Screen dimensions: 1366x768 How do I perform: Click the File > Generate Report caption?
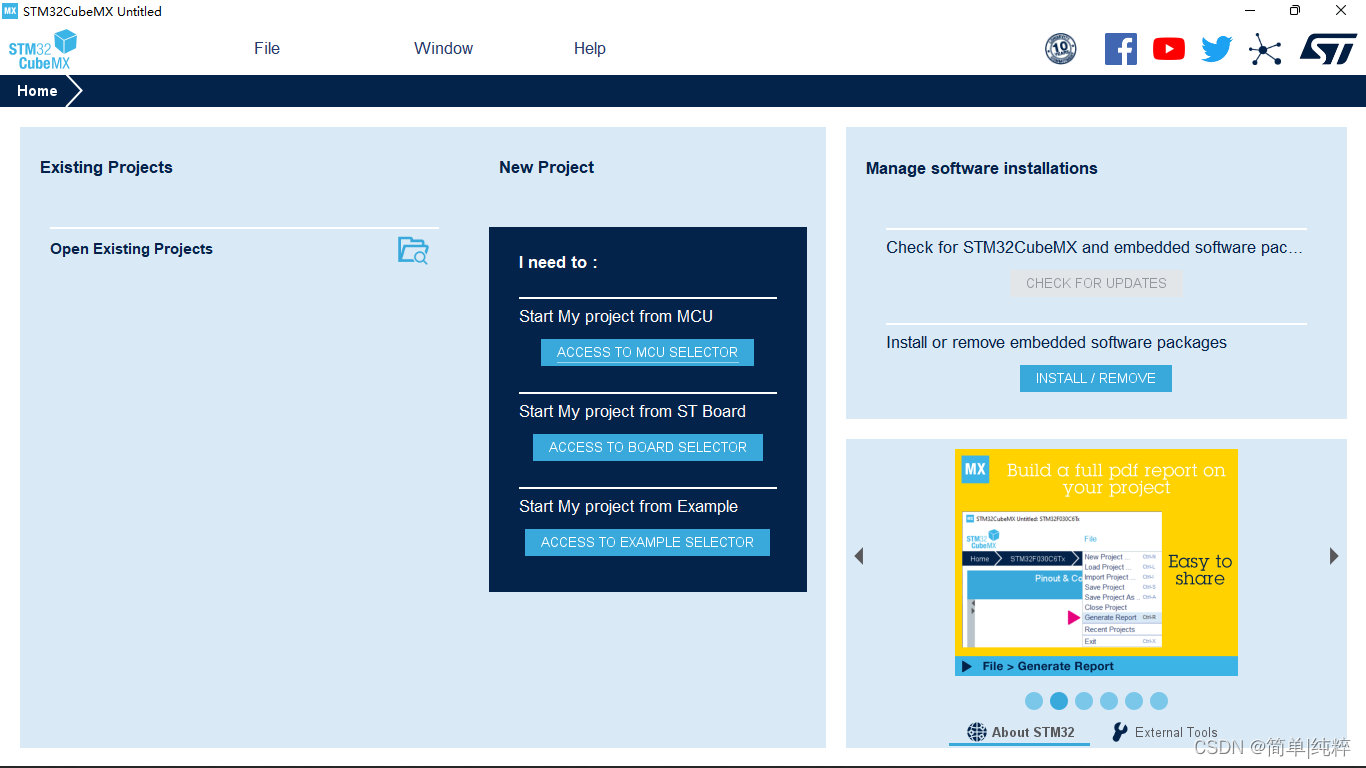1048,666
